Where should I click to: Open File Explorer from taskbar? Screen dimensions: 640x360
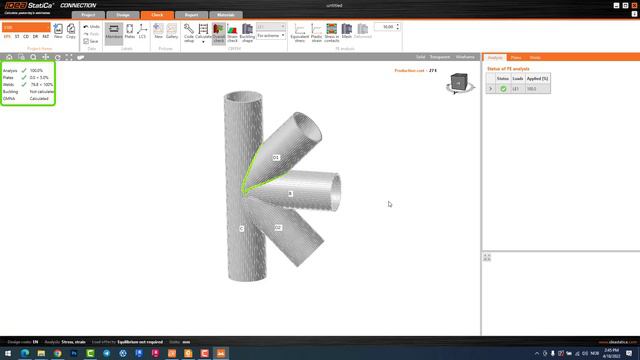coord(41,353)
